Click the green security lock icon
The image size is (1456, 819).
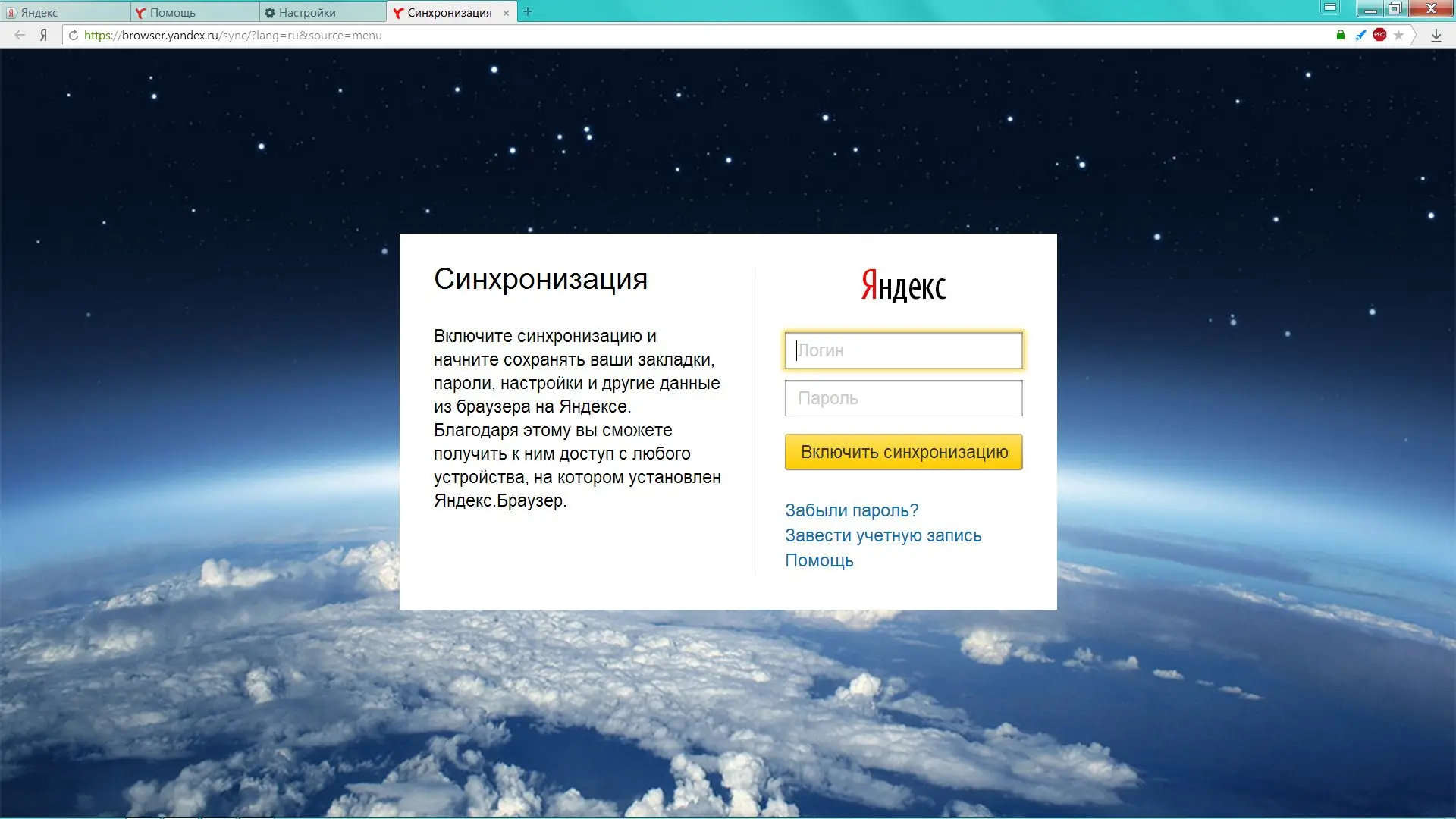coord(1339,35)
